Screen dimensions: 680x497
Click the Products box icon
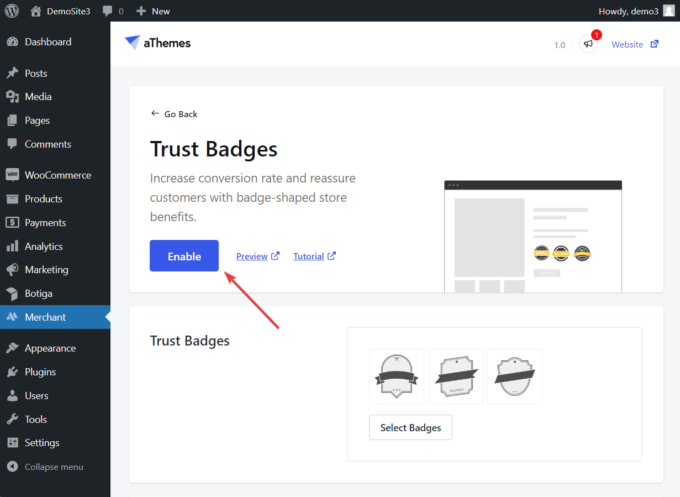pyautogui.click(x=12, y=199)
